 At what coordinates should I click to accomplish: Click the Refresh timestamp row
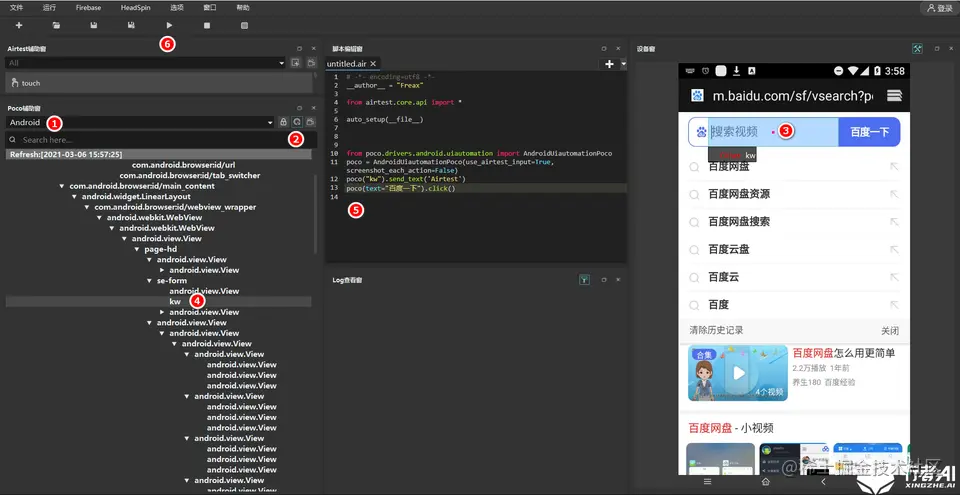coord(159,154)
